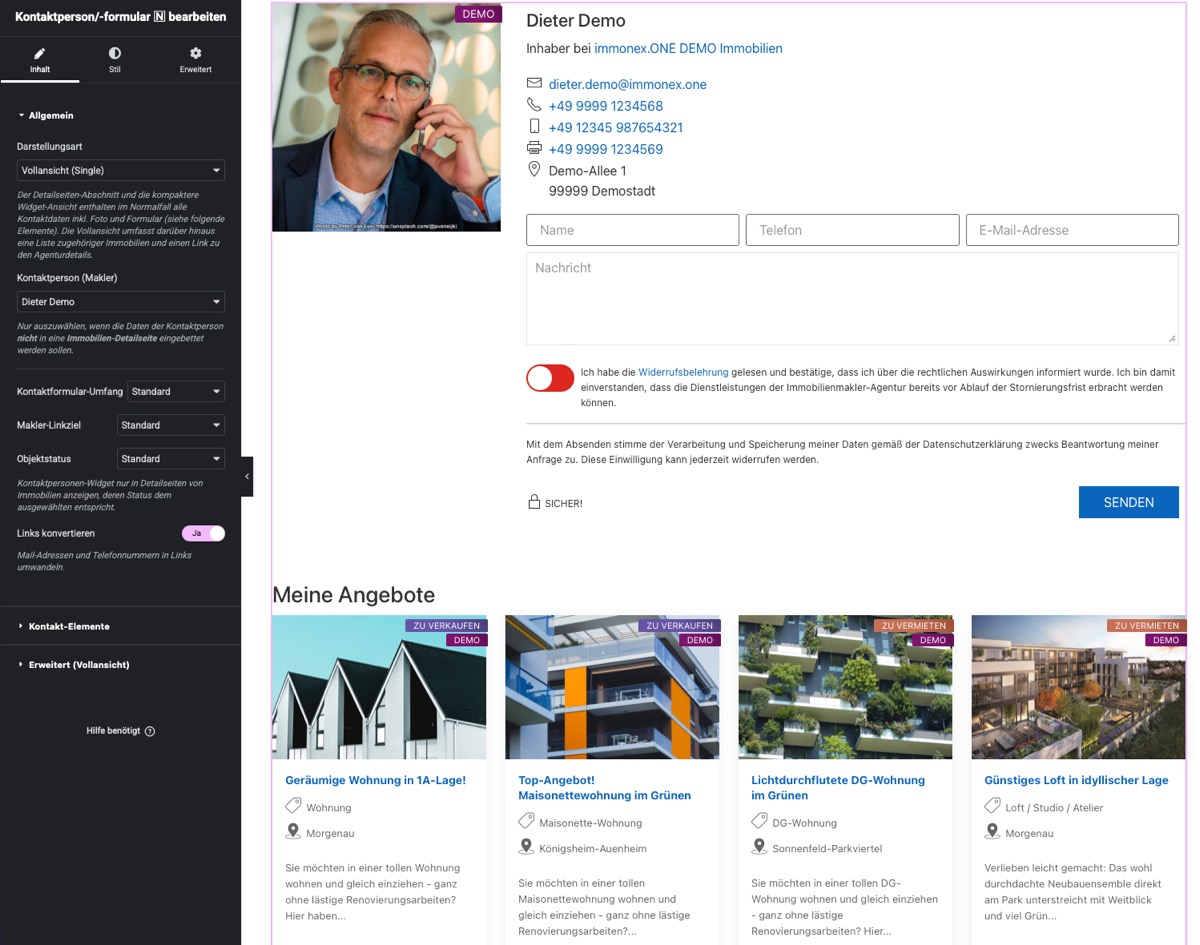Open the Geräumige Wohnung in 1A-Lage! listing
The width and height of the screenshot is (1200, 945).
(x=375, y=780)
